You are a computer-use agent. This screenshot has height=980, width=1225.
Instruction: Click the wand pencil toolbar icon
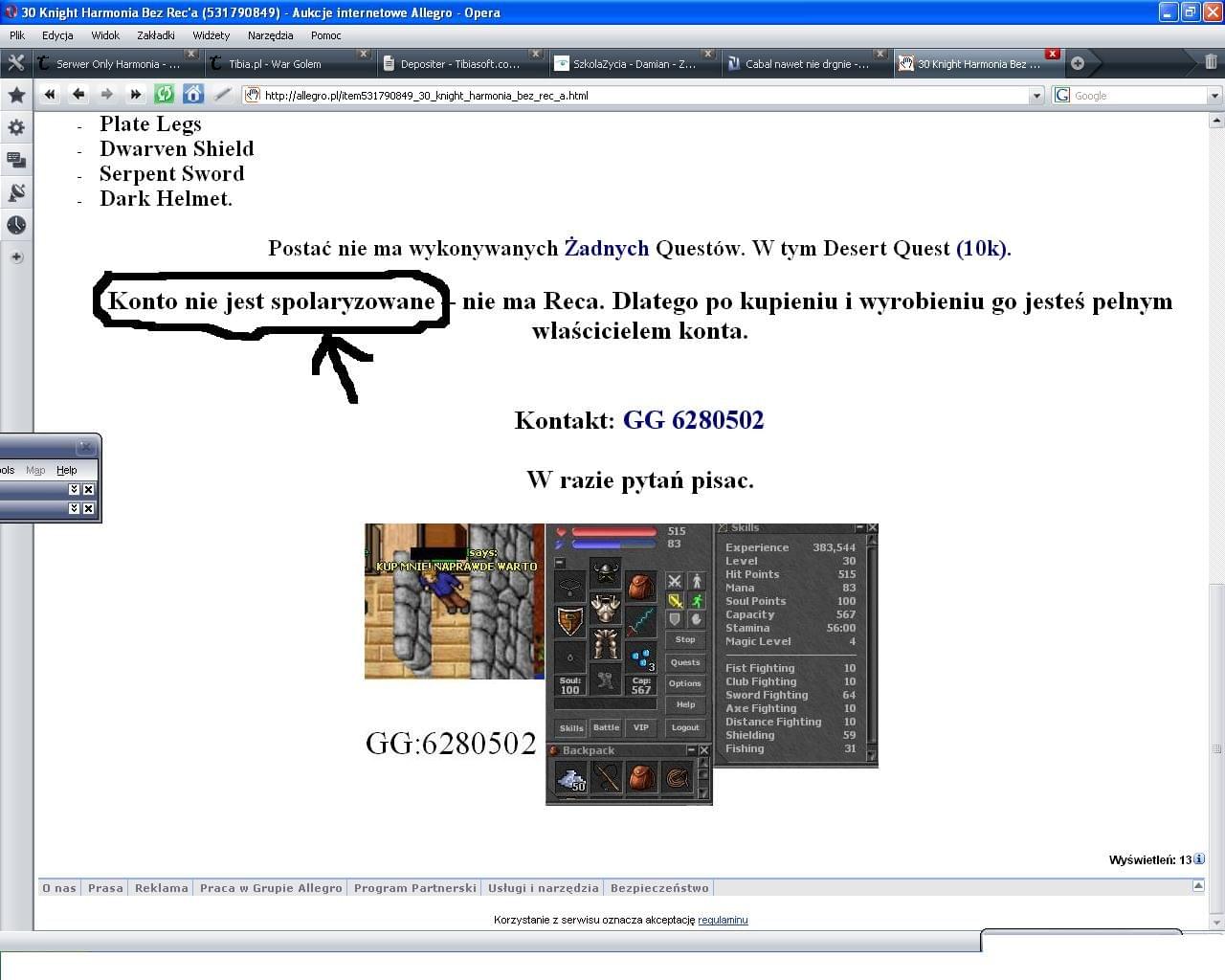coord(222,94)
